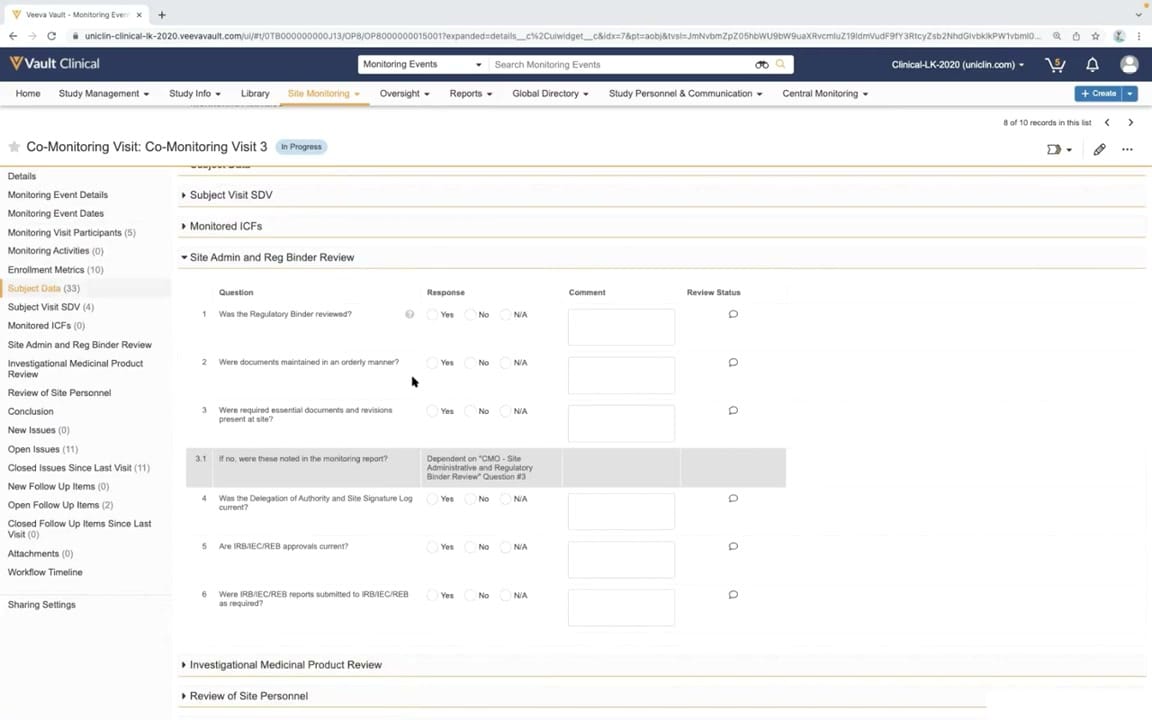Open Clinical-LK-2020 vault selector dropdown
The width and height of the screenshot is (1152, 720).
[957, 65]
